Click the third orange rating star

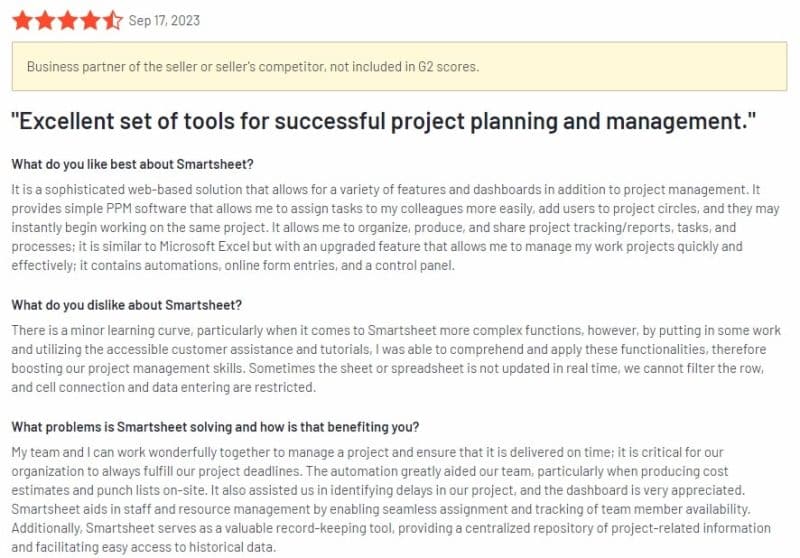(67, 21)
